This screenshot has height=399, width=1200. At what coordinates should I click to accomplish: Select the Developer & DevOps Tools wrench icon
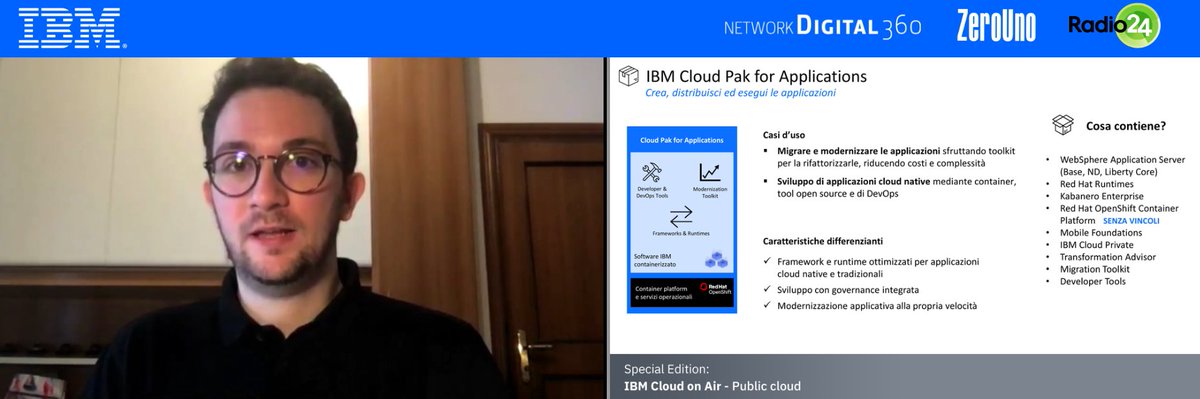tap(652, 172)
